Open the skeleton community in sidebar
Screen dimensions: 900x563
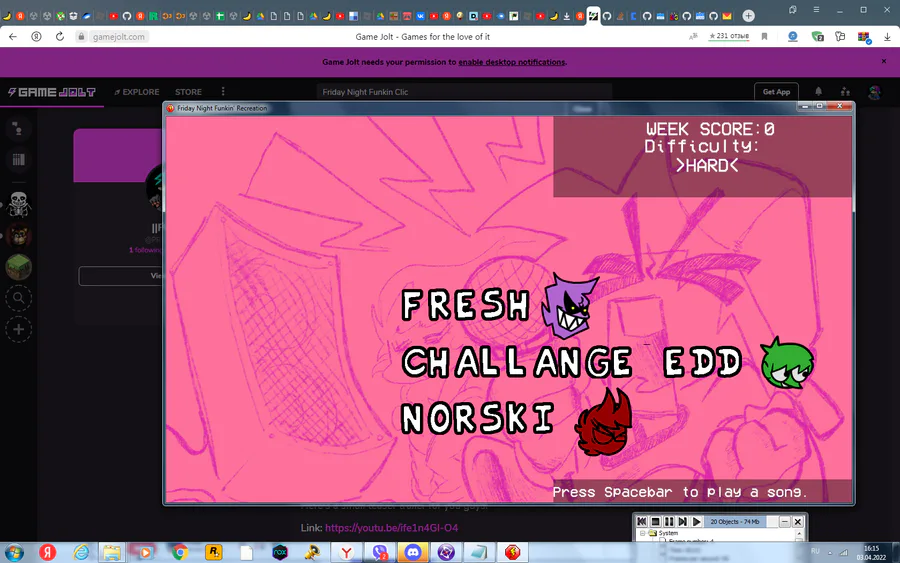[18, 204]
